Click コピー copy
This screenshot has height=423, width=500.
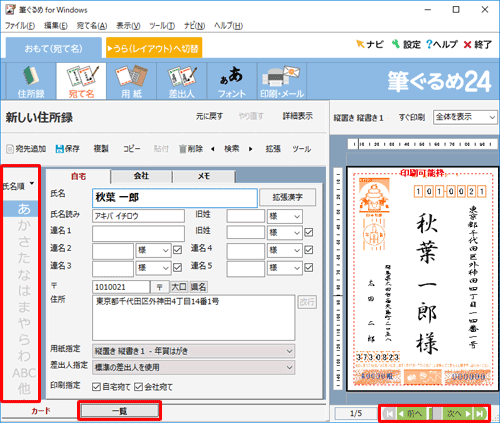tap(132, 149)
